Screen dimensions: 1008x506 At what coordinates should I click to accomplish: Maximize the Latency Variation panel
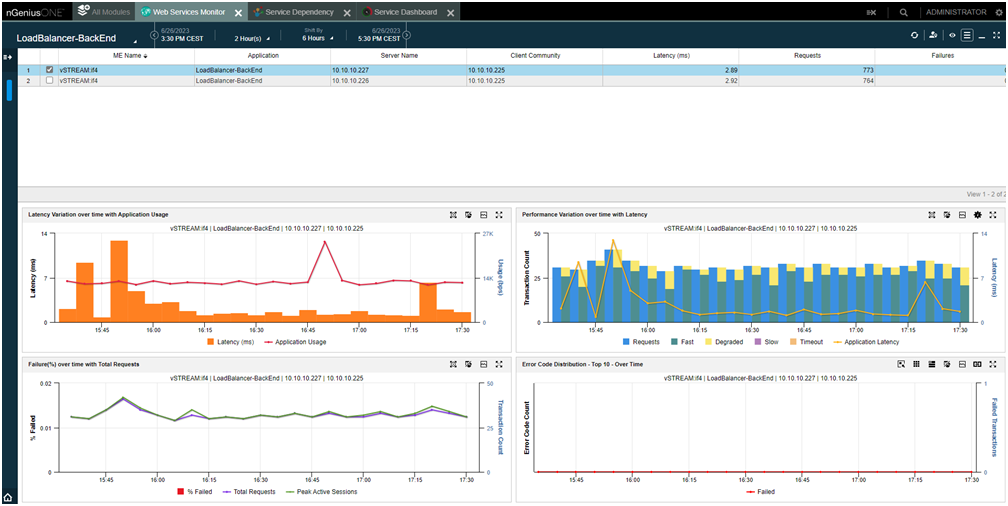[x=499, y=215]
